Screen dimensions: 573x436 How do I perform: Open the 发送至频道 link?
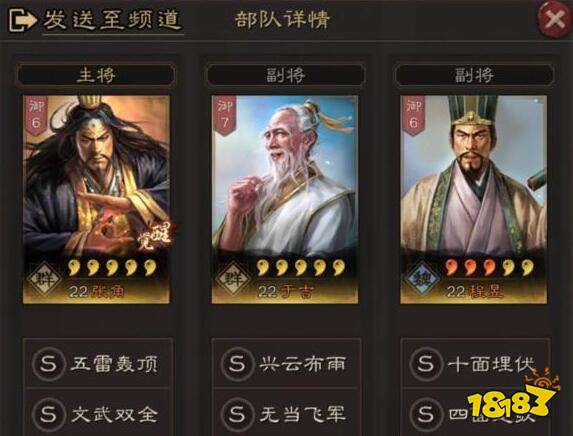113,20
